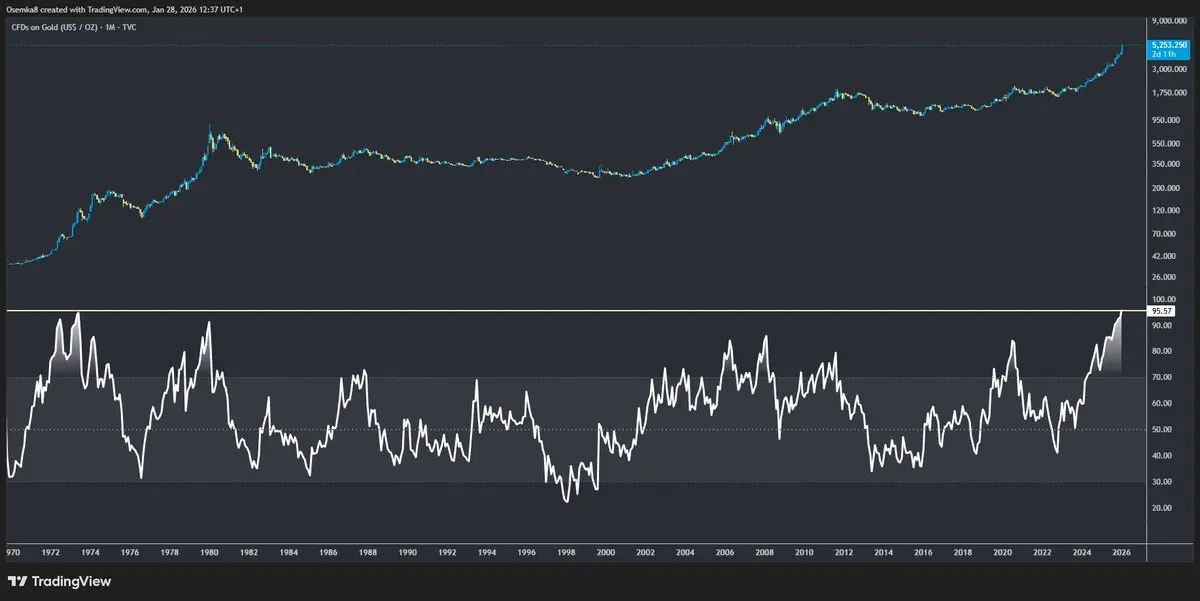Screen dimensions: 1200x601
Task: Click the 70.00 RSI scale label
Action: [1161, 377]
